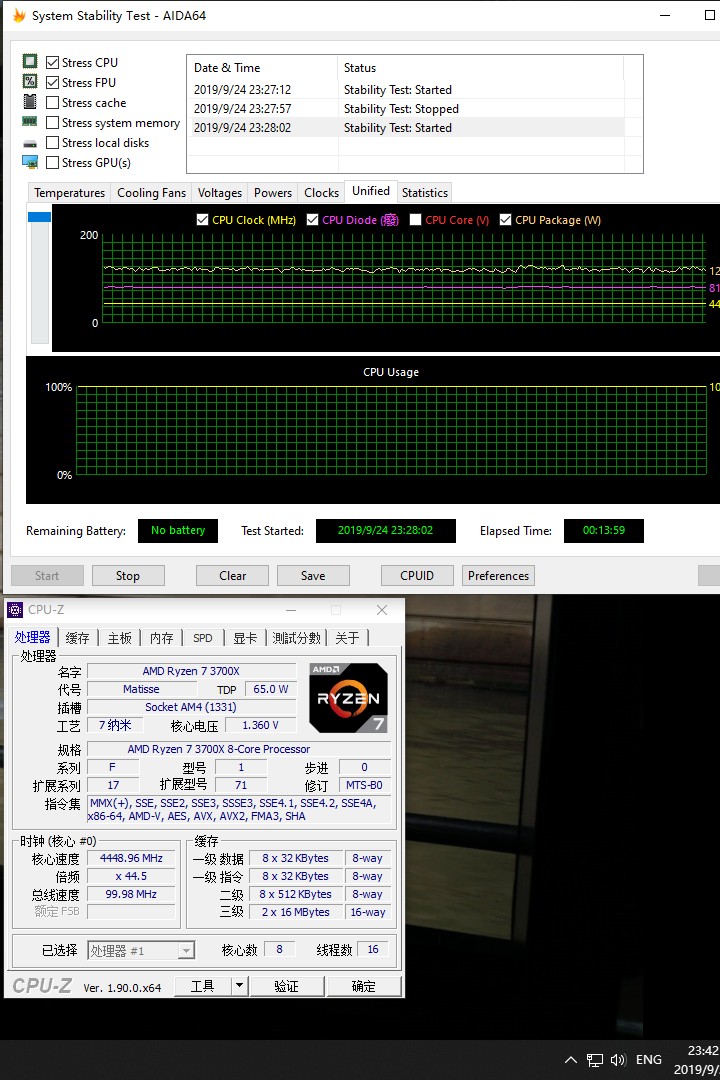This screenshot has width=720, height=1080.
Task: Toggle CPU Diode graph checkbox
Action: click(313, 220)
